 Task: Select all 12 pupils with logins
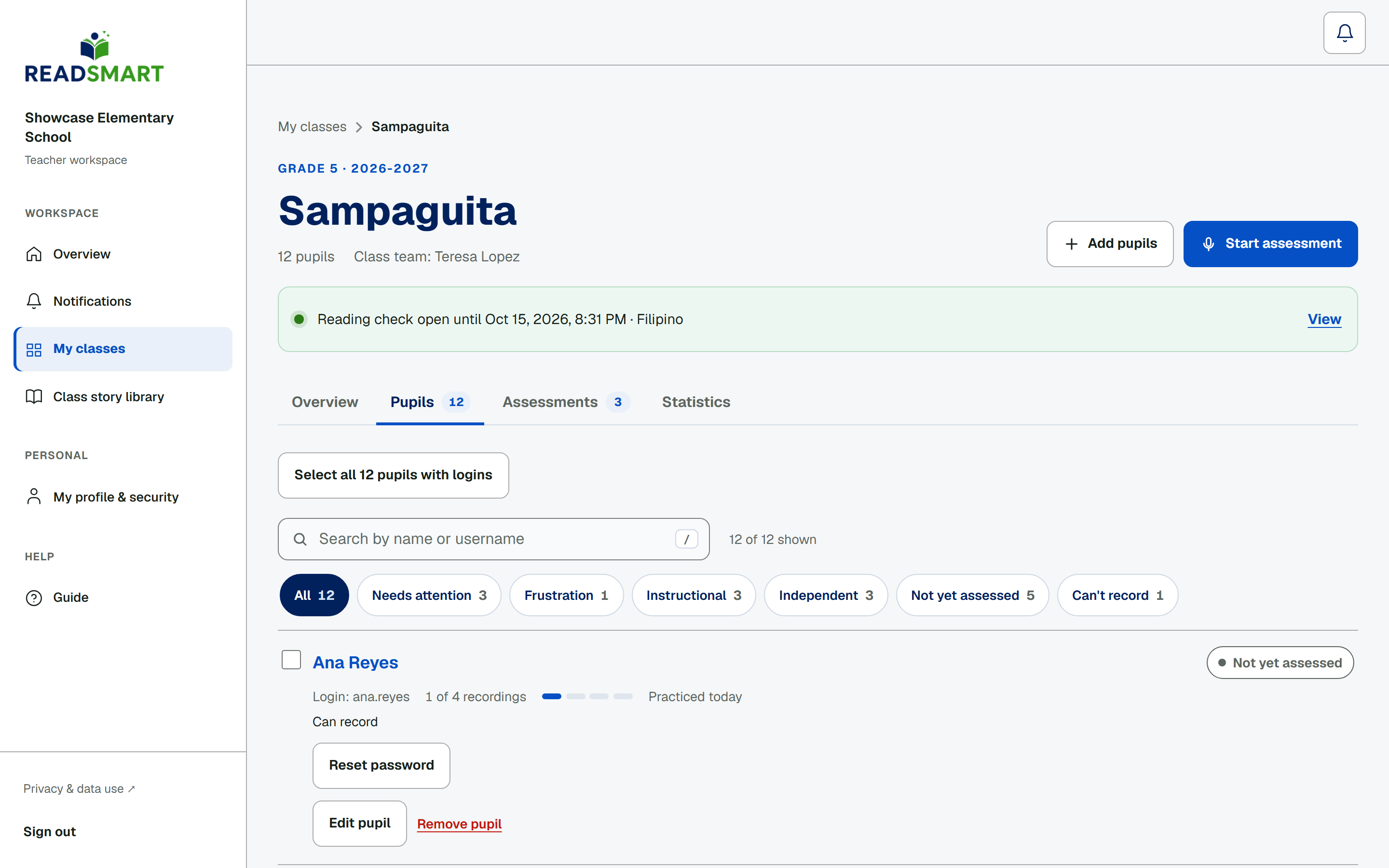(393, 475)
